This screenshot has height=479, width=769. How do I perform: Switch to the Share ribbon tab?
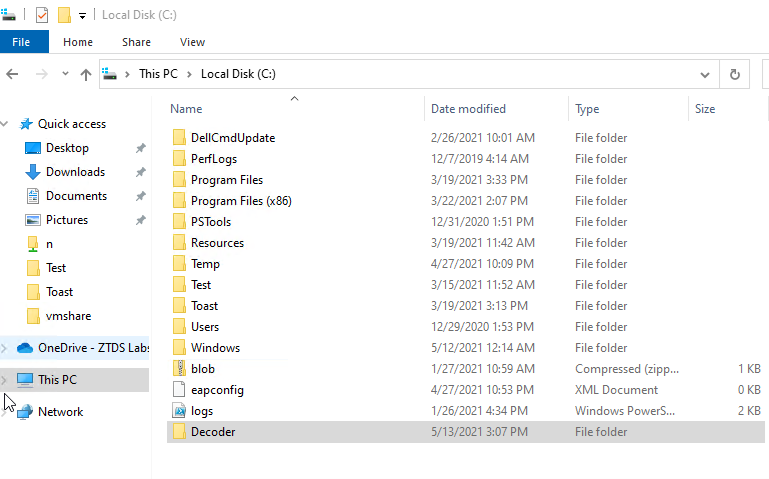pyautogui.click(x=136, y=42)
